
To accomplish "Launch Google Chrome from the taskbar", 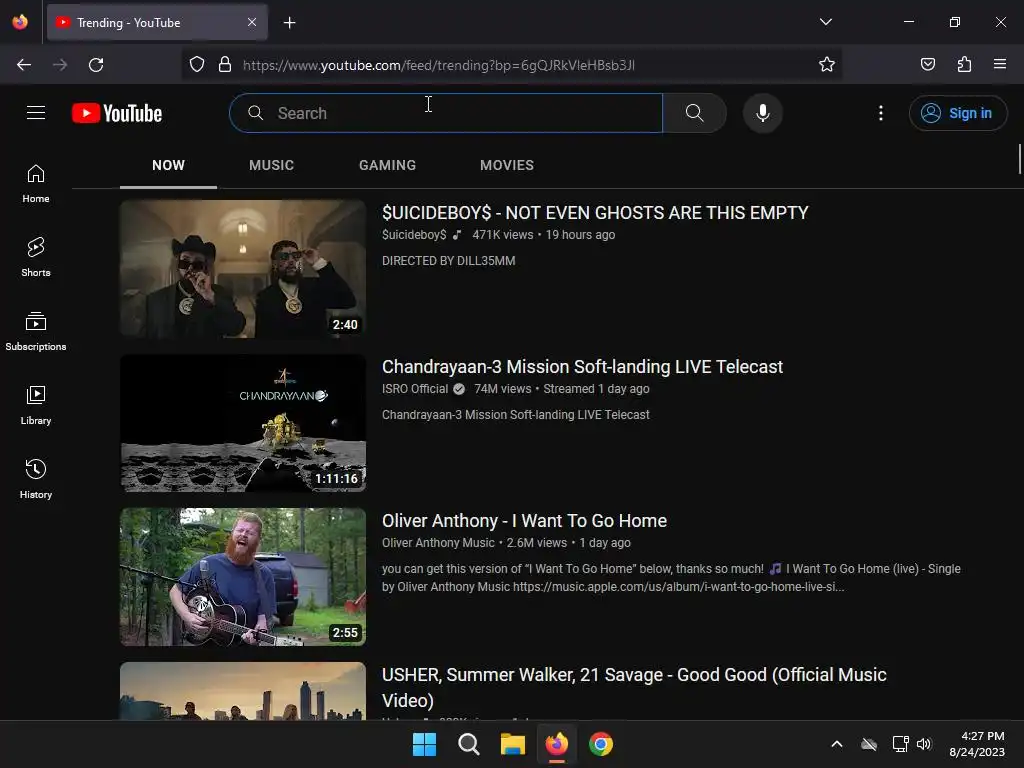I will 601,744.
